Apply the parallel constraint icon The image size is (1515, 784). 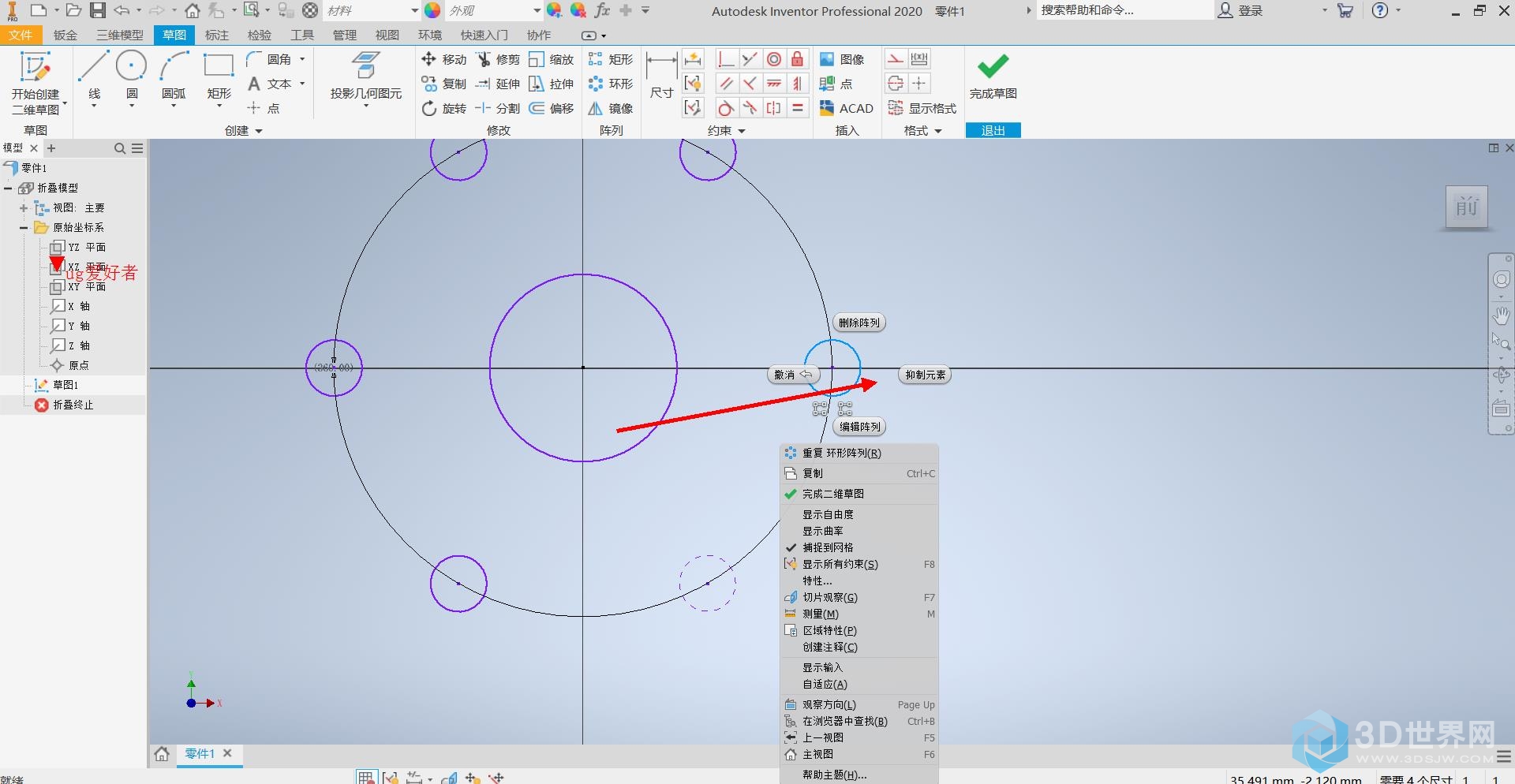click(x=726, y=84)
